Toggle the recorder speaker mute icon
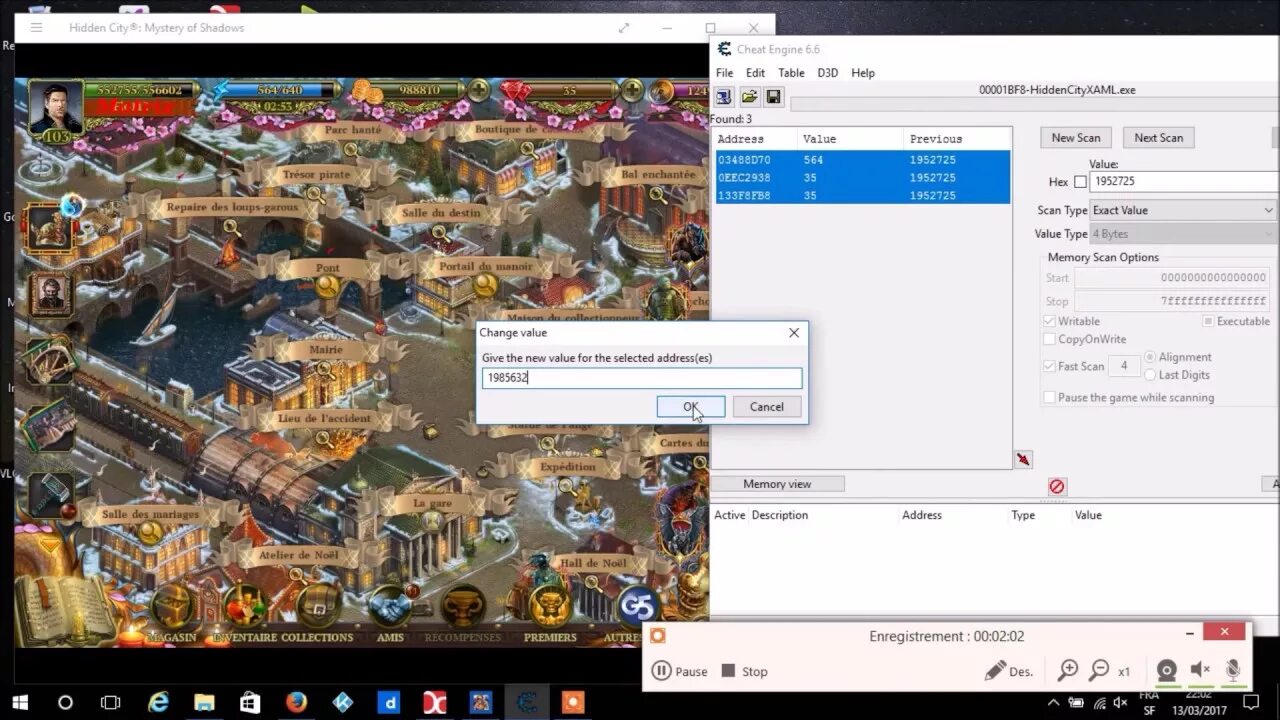Image resolution: width=1280 pixels, height=720 pixels. pos(1200,670)
